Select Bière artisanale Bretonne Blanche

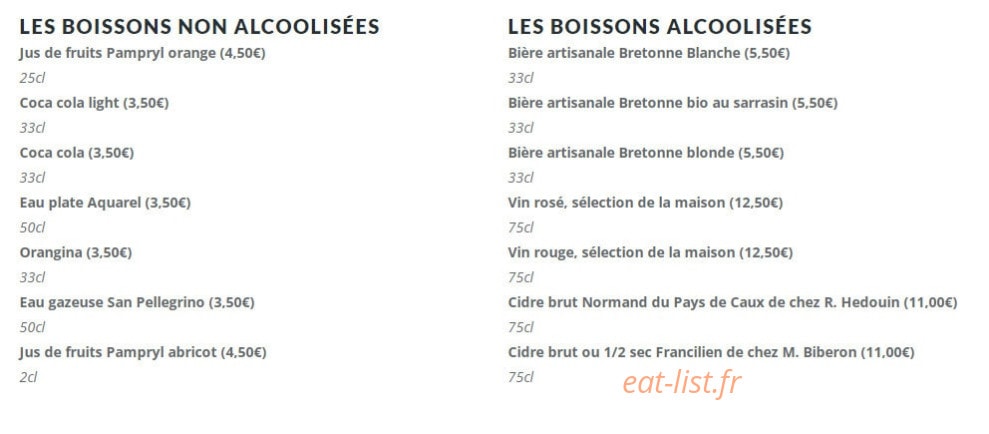(x=649, y=54)
